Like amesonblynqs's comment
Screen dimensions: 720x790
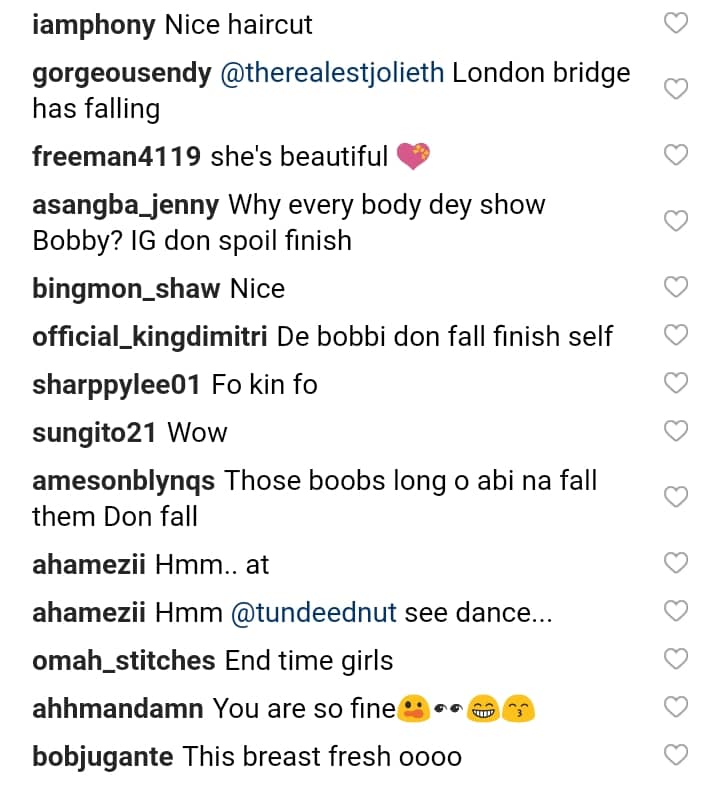click(x=677, y=497)
